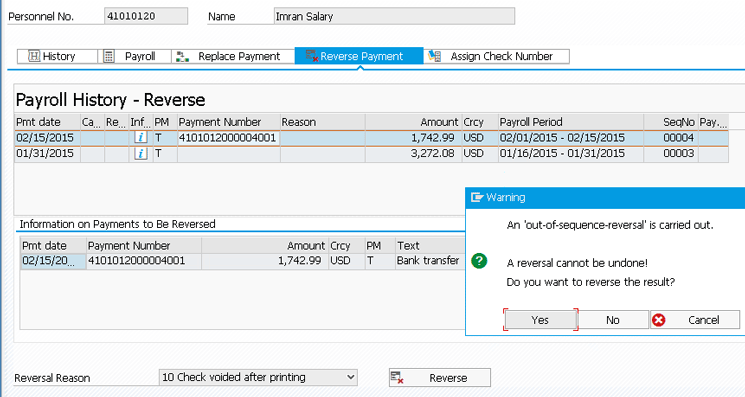Open the History tab
Viewport: 745px width, 397px height.
tap(57, 56)
